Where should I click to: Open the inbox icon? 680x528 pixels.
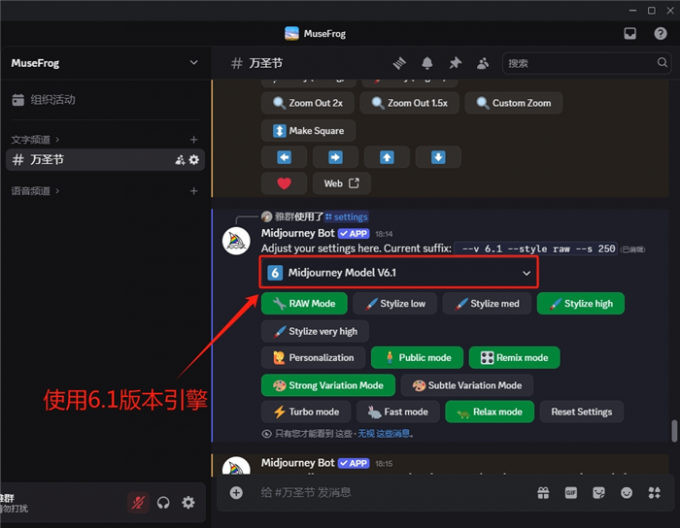click(x=630, y=33)
